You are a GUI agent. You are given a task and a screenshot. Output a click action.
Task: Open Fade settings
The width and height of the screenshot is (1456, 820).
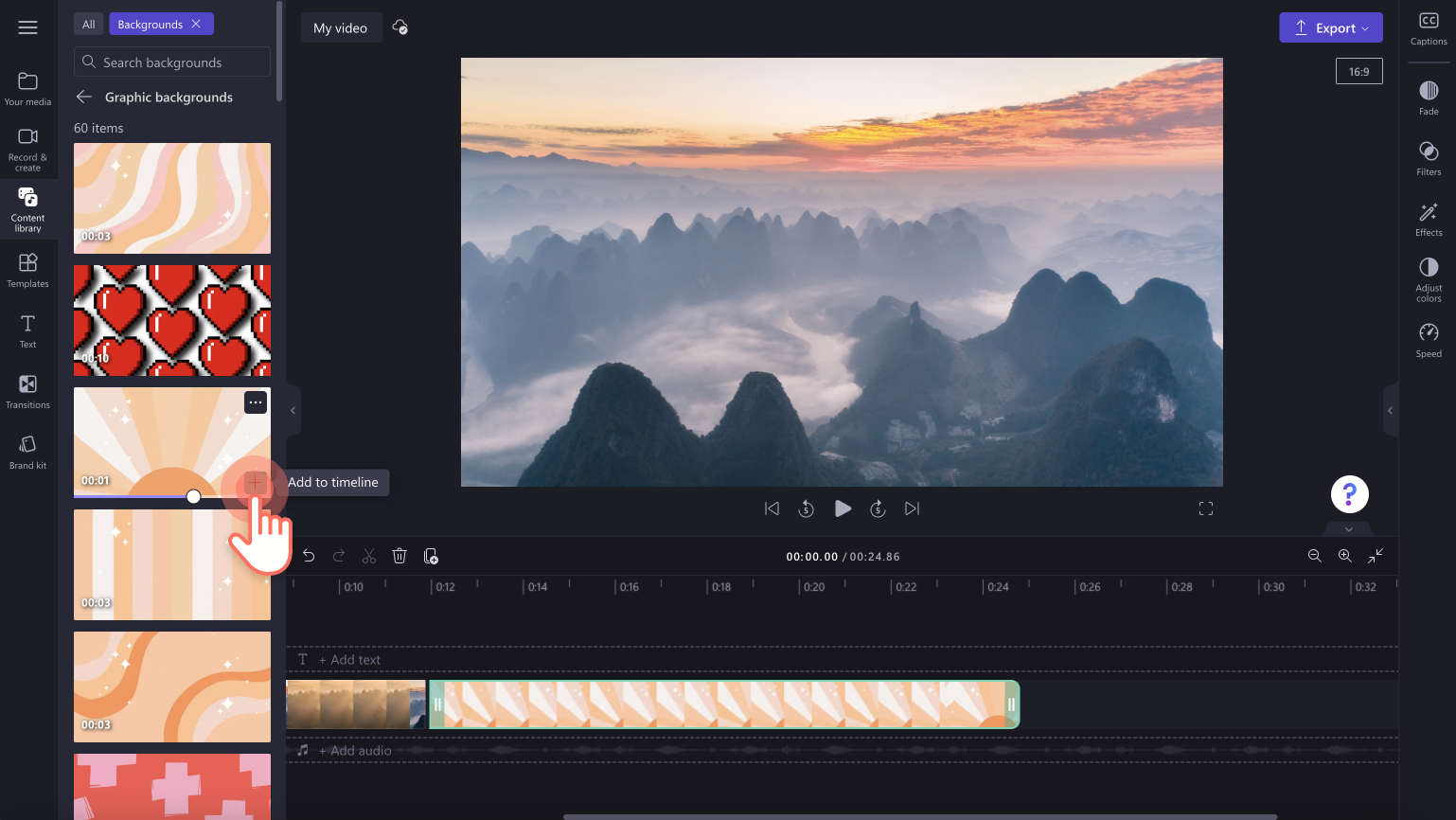tap(1429, 98)
